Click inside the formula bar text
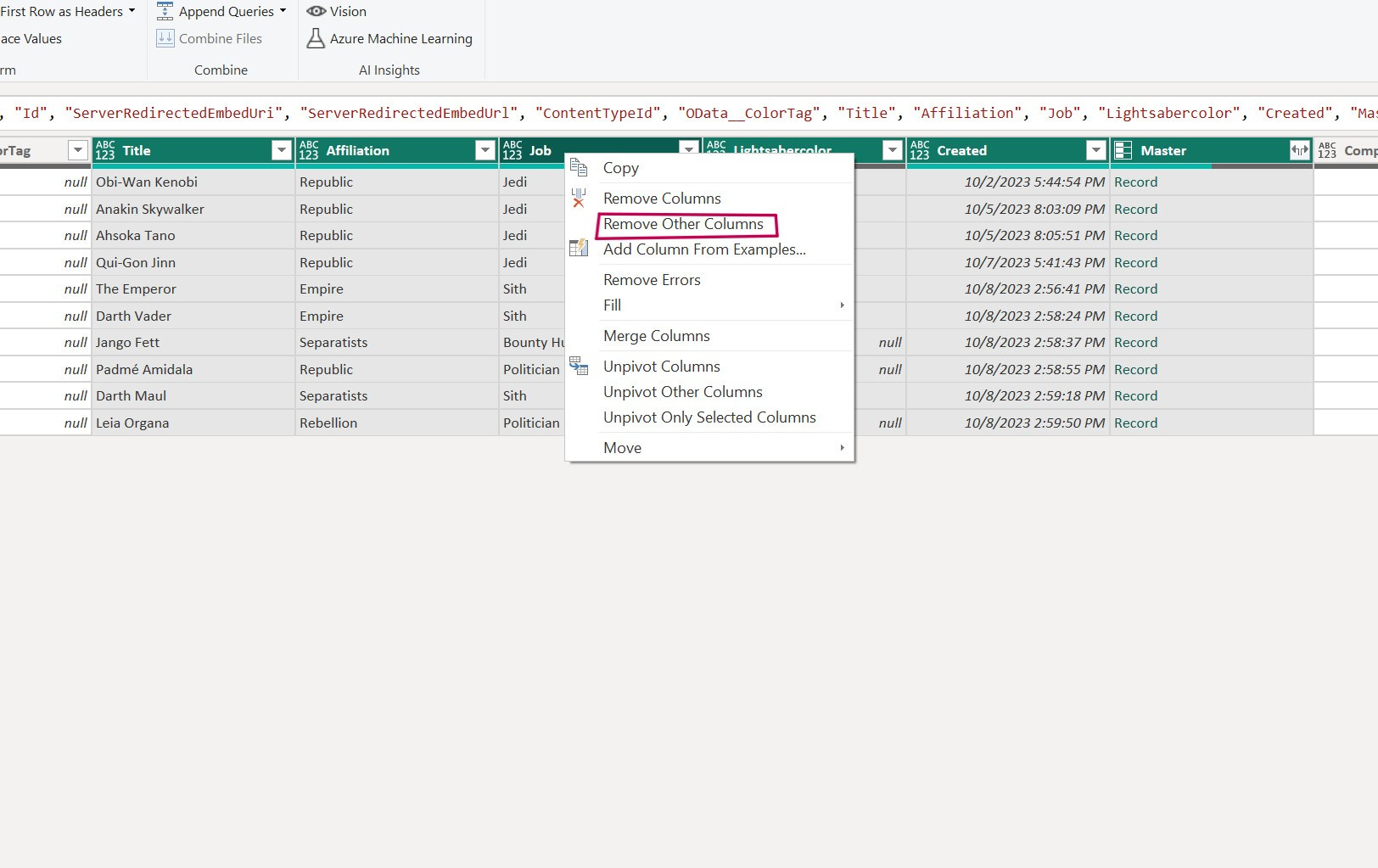This screenshot has width=1378, height=868. [x=689, y=113]
